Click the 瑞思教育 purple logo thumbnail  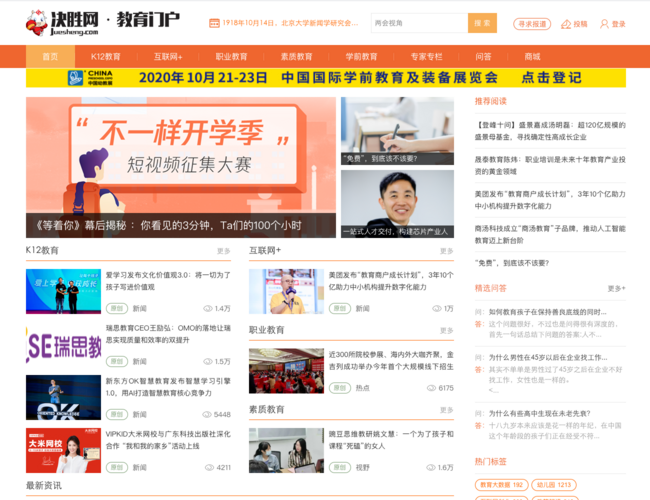(63, 345)
